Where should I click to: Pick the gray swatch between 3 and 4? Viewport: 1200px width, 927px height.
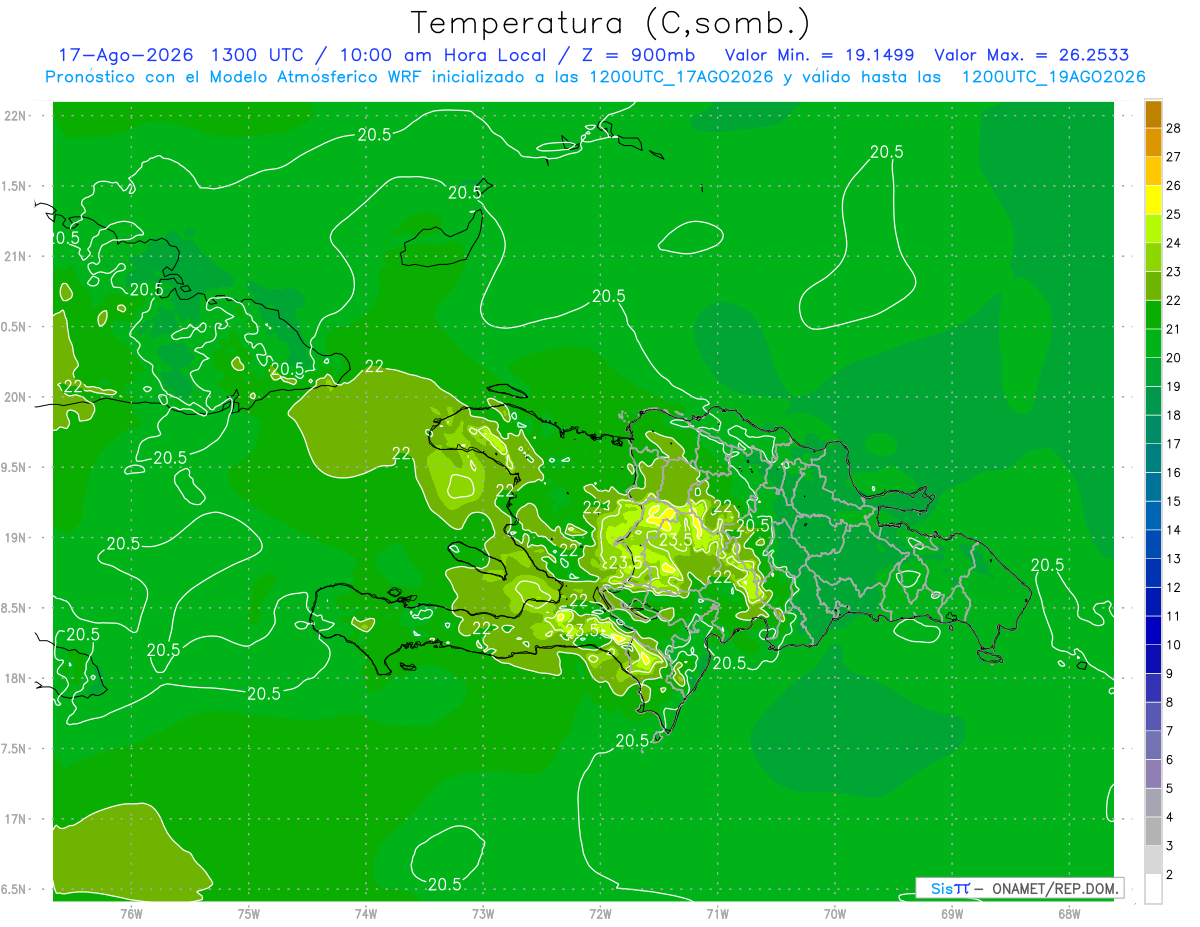(1153, 831)
